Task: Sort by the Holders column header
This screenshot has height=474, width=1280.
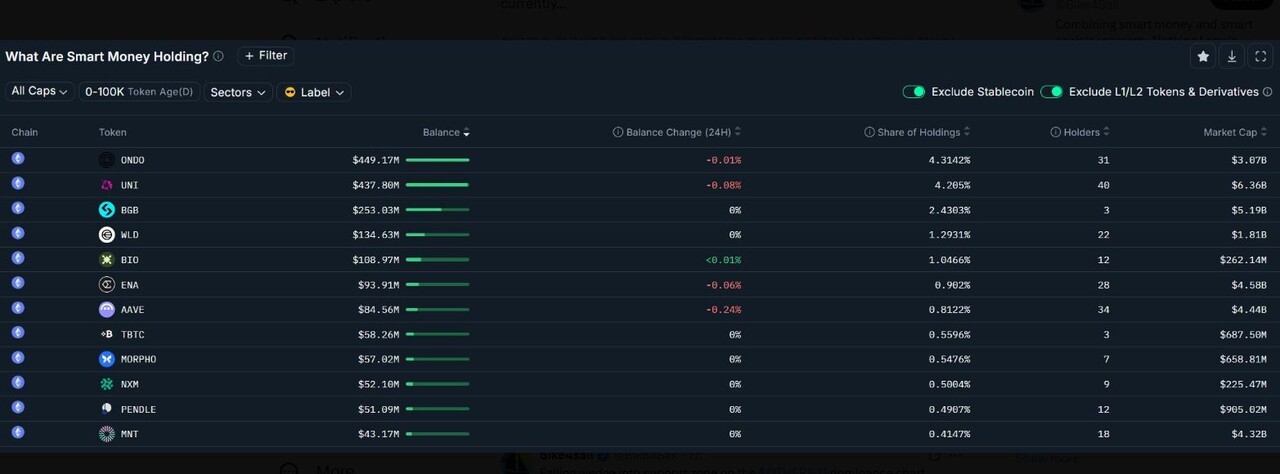Action: click(x=1080, y=132)
